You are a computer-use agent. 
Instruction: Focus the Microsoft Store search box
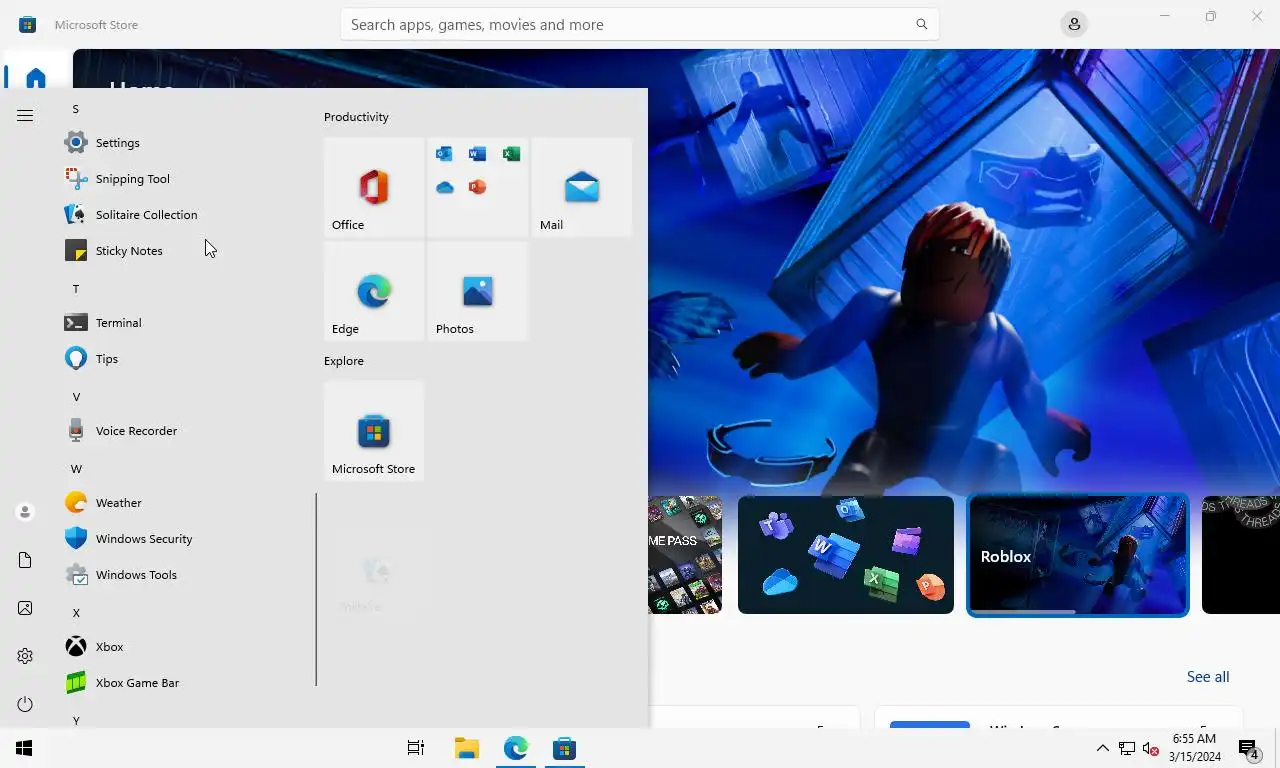pyautogui.click(x=639, y=24)
